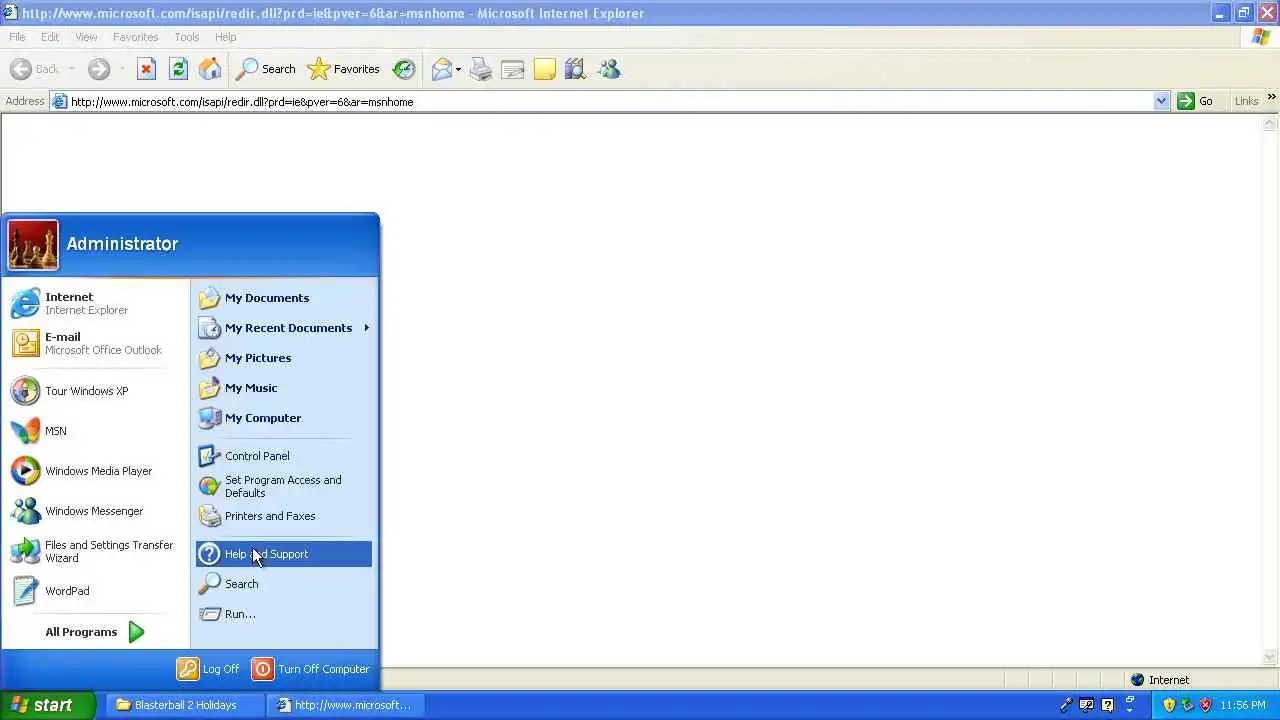Image resolution: width=1280 pixels, height=720 pixels.
Task: Open the Forward button history dropdown
Action: [x=122, y=69]
